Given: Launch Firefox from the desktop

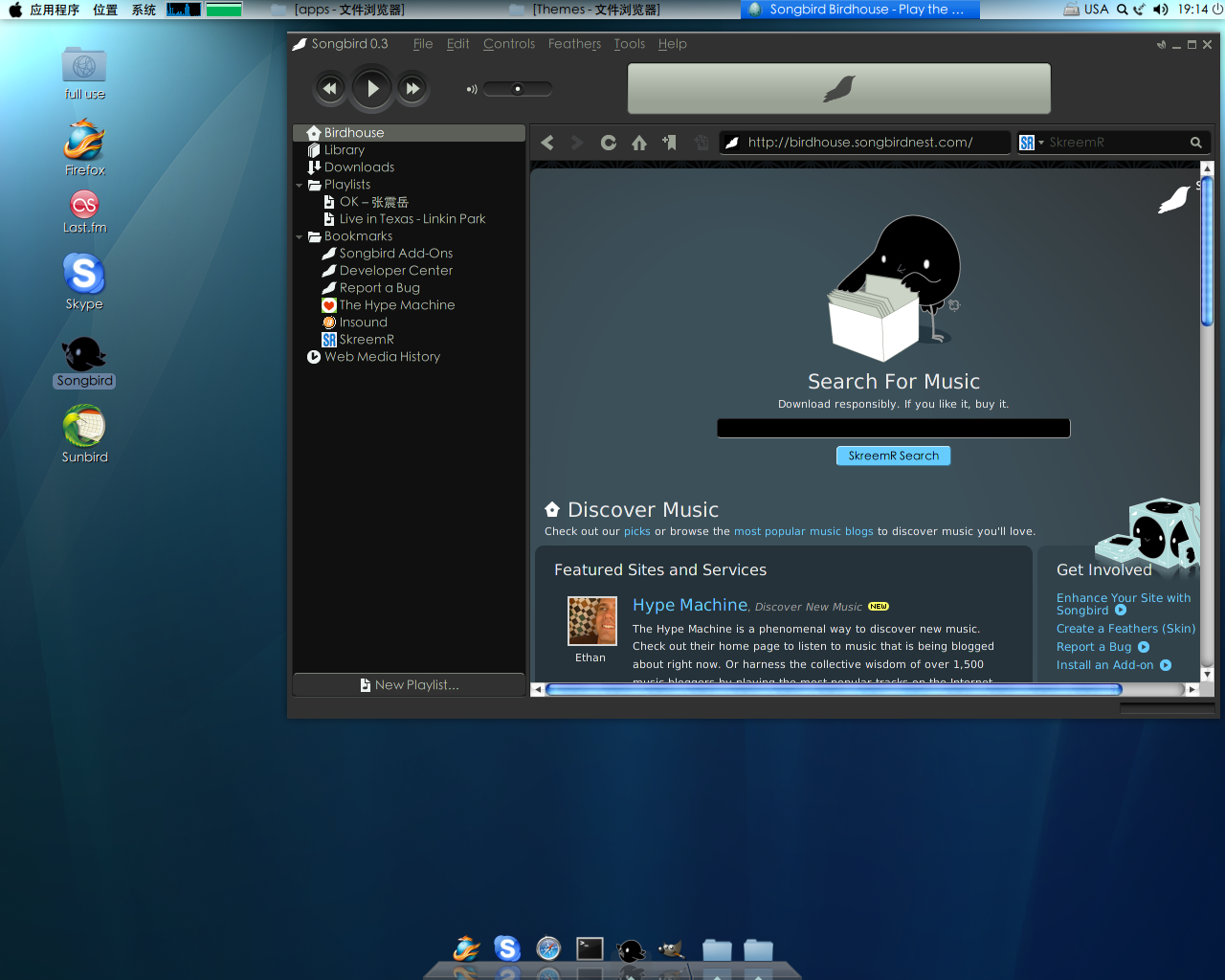Looking at the screenshot, I should (x=84, y=147).
